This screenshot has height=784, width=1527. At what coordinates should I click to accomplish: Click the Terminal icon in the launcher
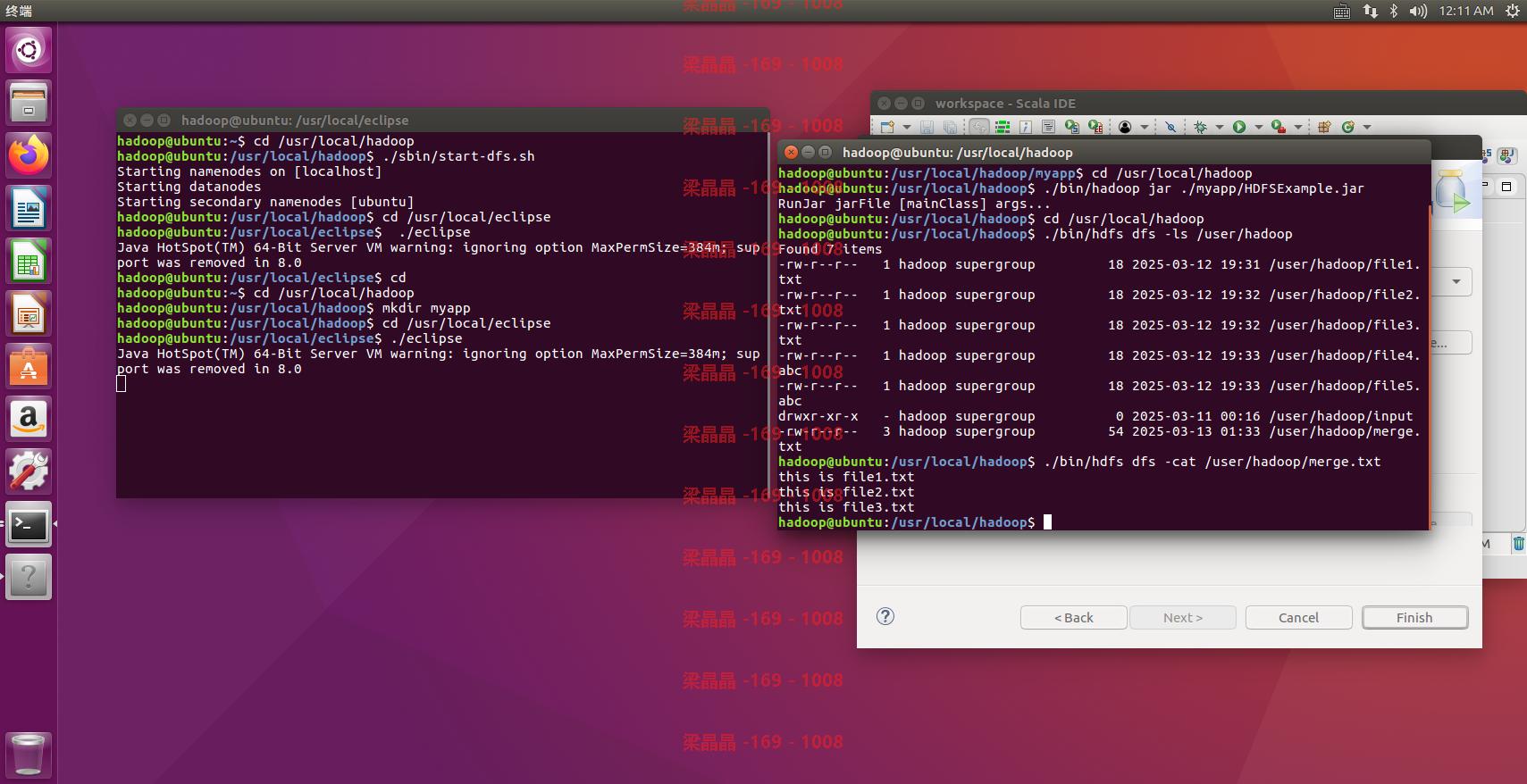coord(29,524)
